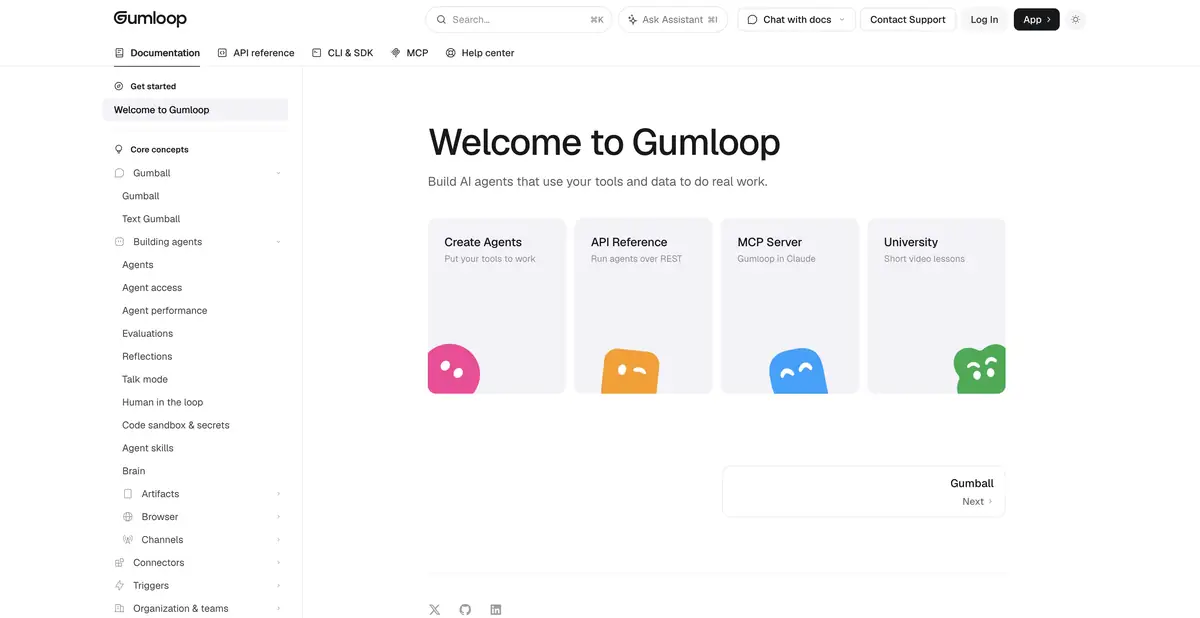The height and width of the screenshot is (618, 1200).
Task: Open the Agent performance page
Action: pyautogui.click(x=165, y=311)
